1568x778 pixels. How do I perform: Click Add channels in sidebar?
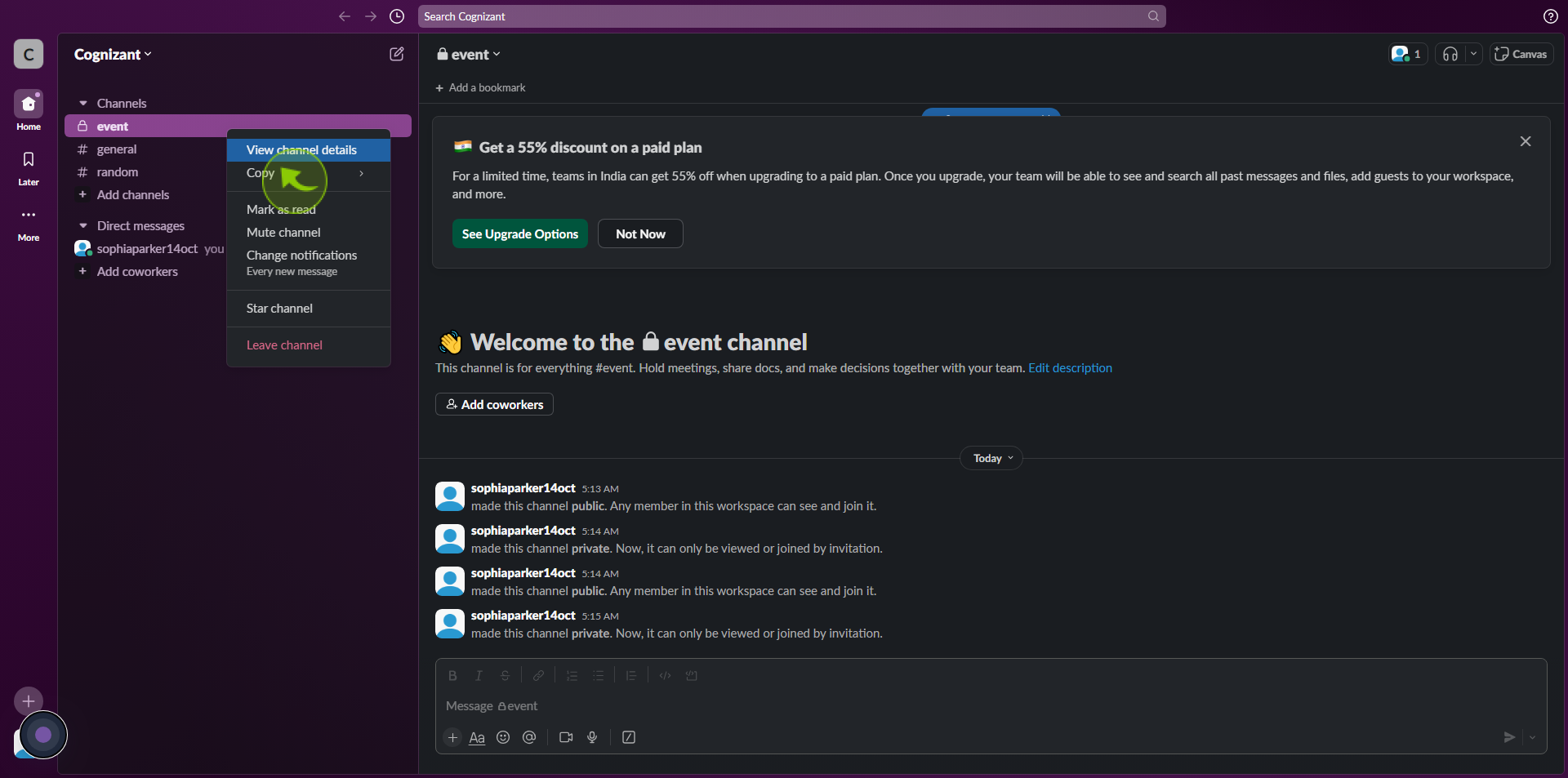click(132, 194)
